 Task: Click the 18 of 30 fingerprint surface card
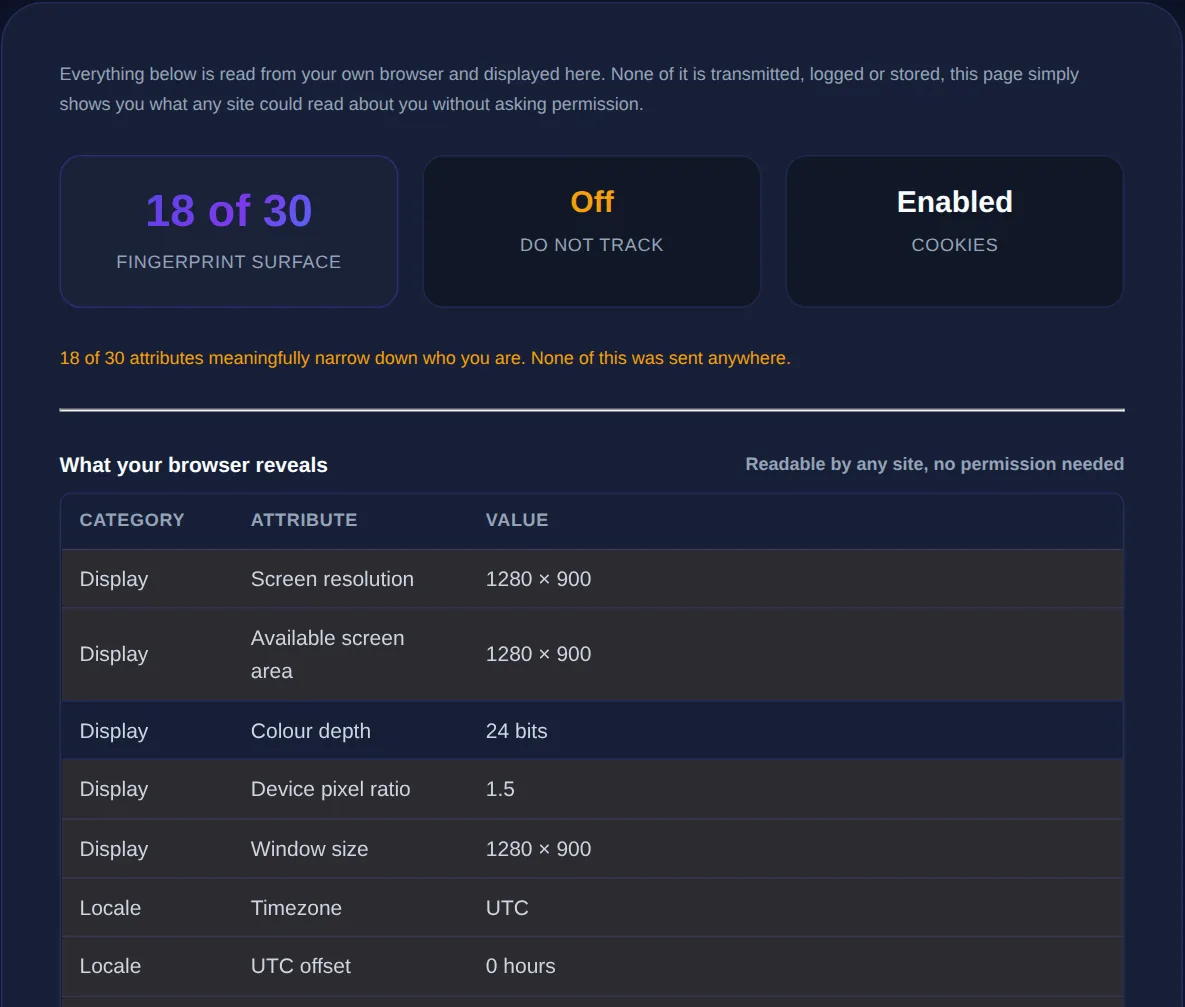pyautogui.click(x=229, y=231)
